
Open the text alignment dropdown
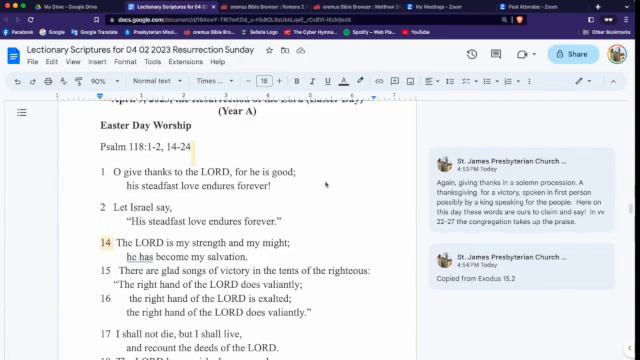point(432,81)
